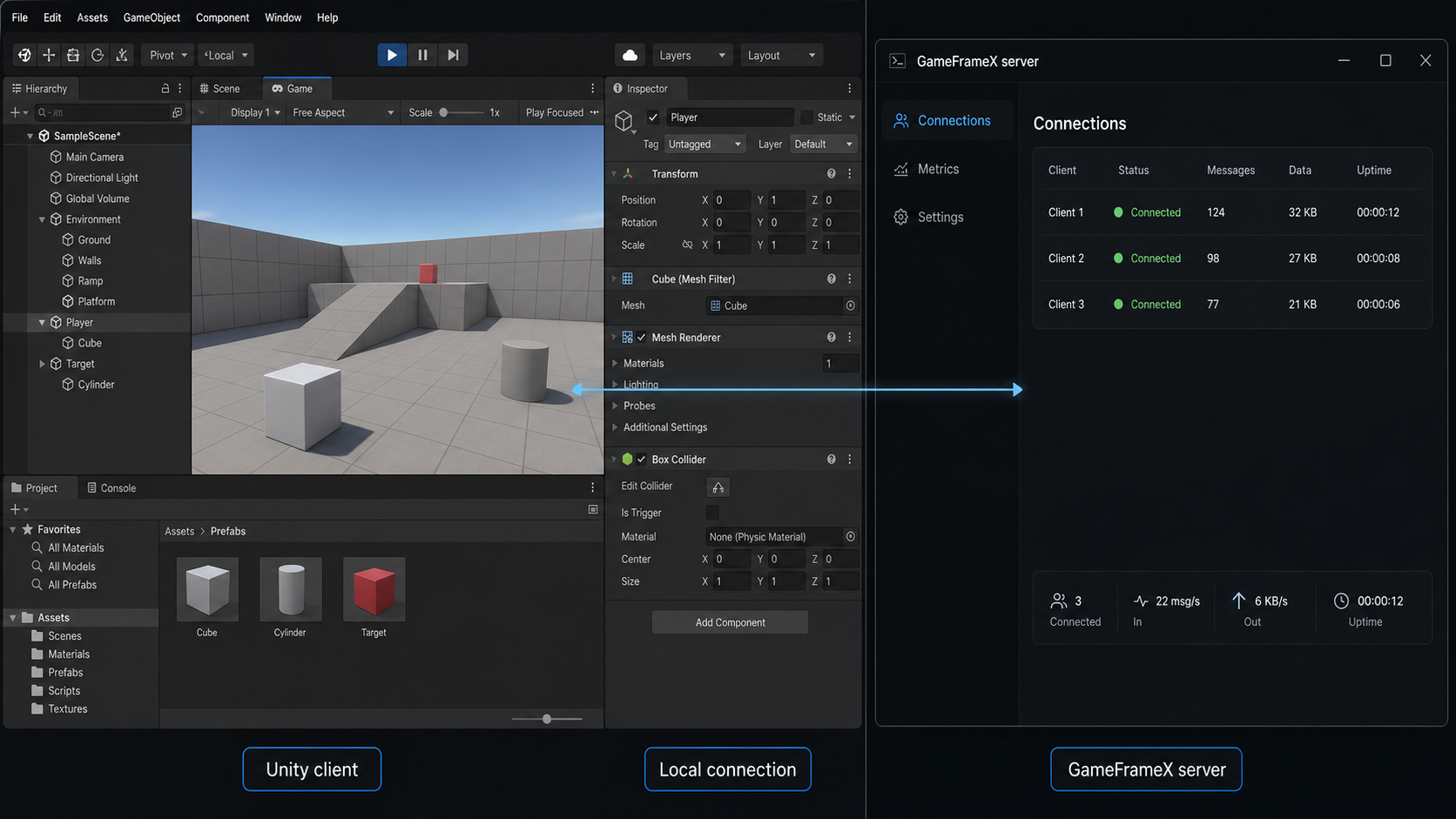1456x819 pixels.
Task: Open Hierarchy panel options kebab menu
Action: coord(180,89)
